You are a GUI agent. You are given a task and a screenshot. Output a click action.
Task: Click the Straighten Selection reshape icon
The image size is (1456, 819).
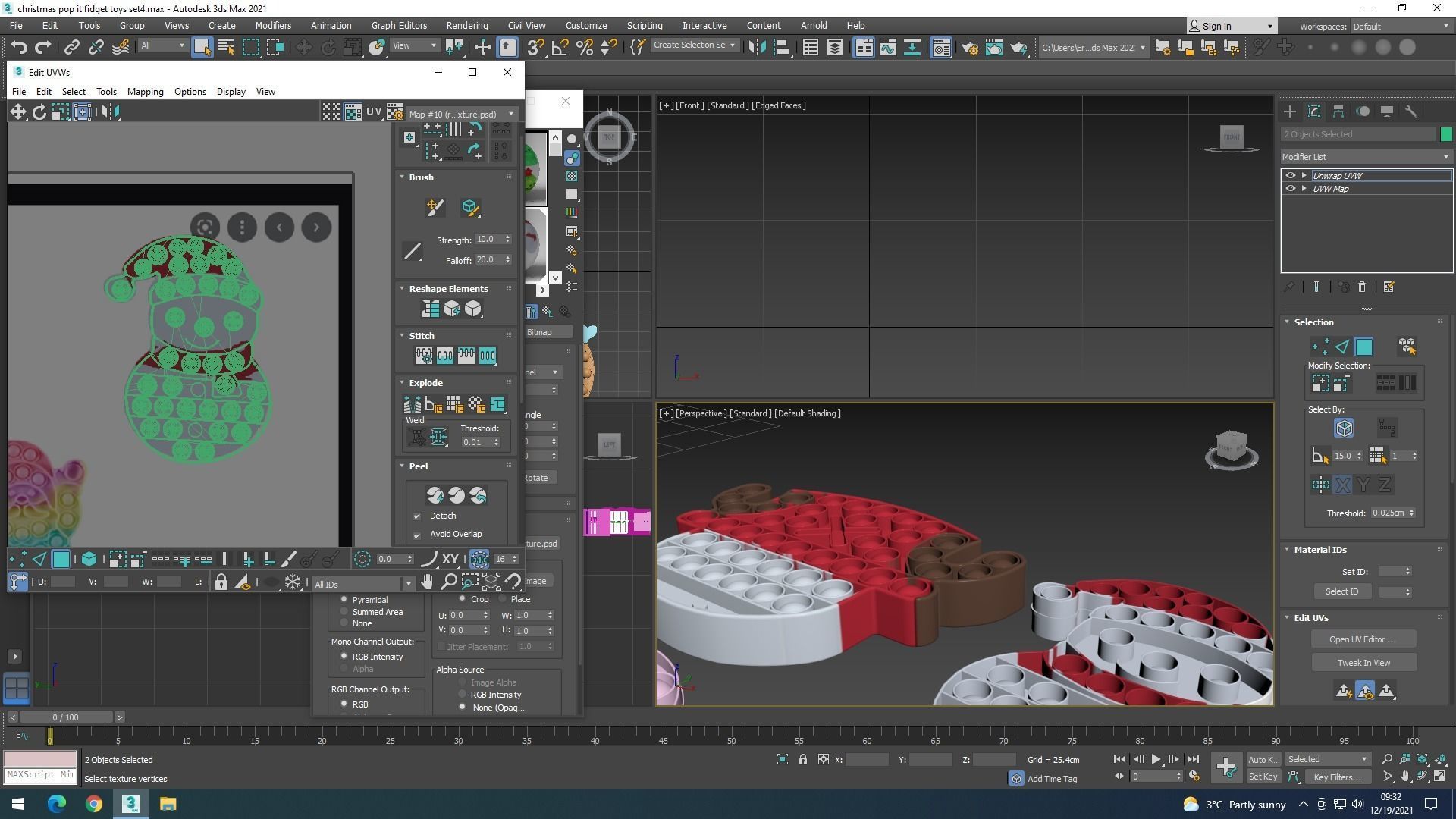coord(431,309)
